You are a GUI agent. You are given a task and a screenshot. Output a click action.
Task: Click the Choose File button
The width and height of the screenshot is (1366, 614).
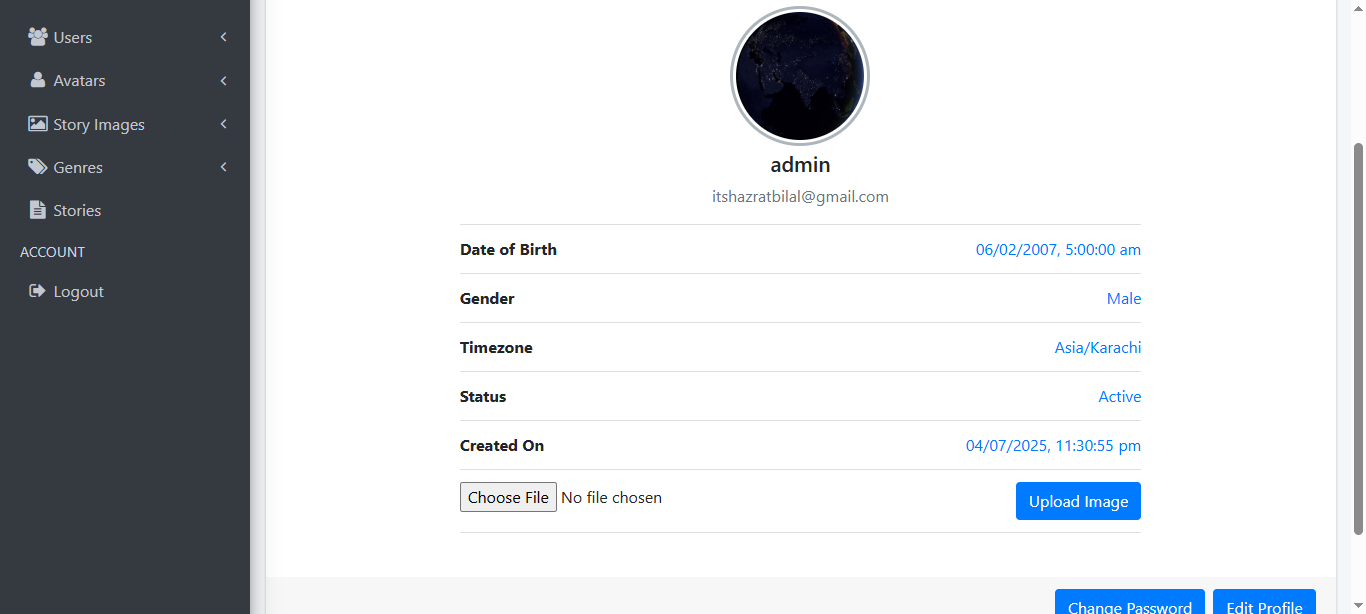[x=508, y=497]
